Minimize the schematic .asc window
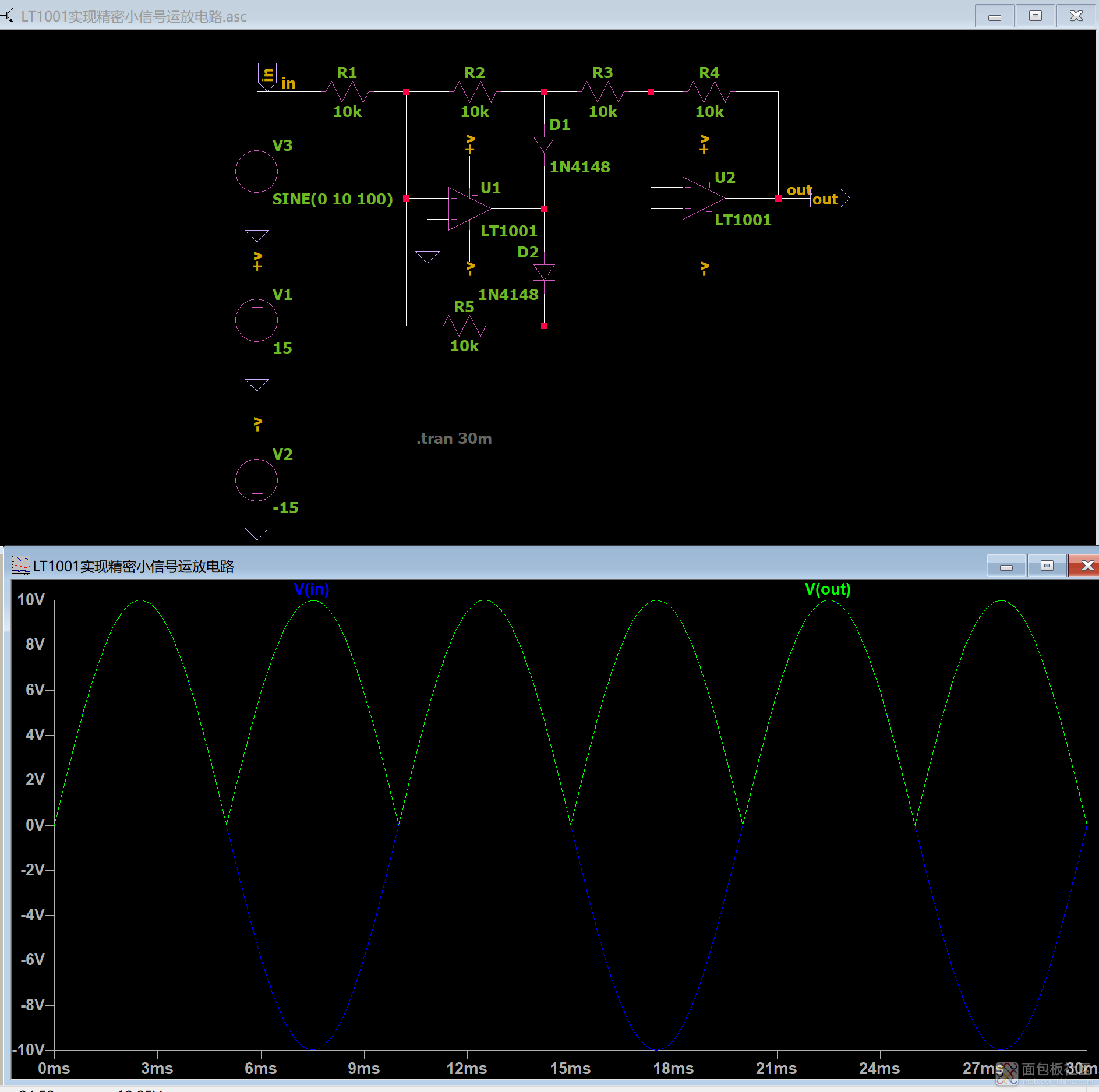 [x=995, y=16]
